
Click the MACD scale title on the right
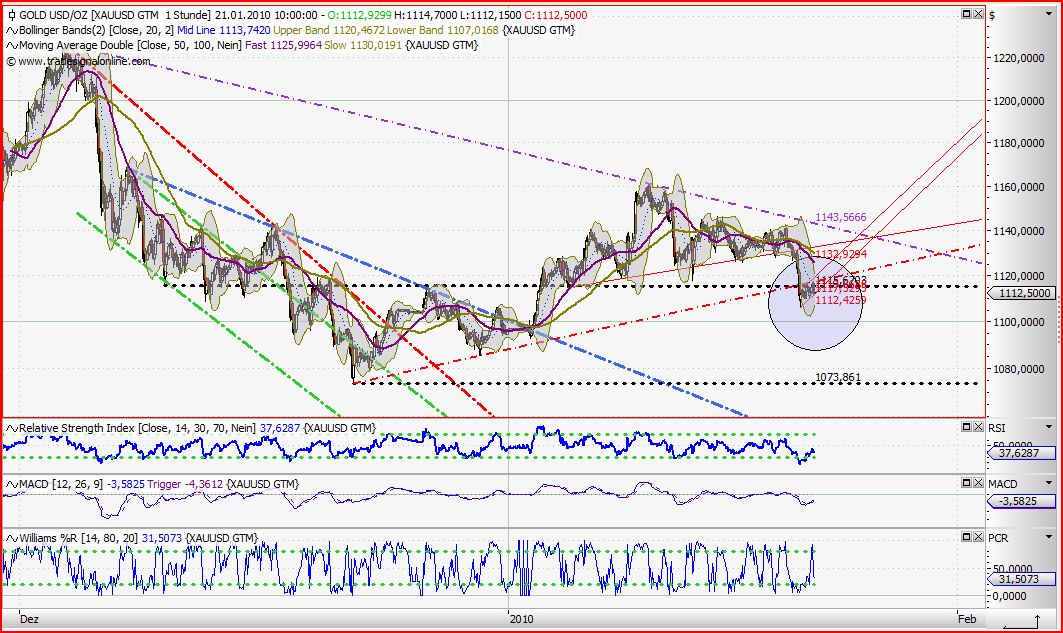1003,484
